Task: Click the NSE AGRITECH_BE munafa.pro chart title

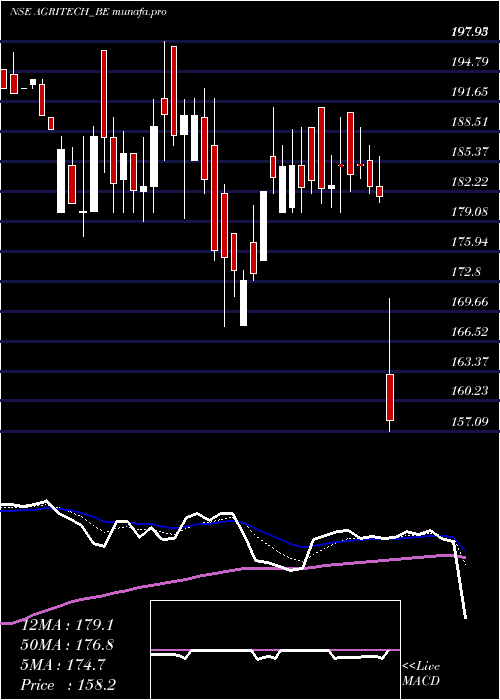Action: [x=88, y=12]
